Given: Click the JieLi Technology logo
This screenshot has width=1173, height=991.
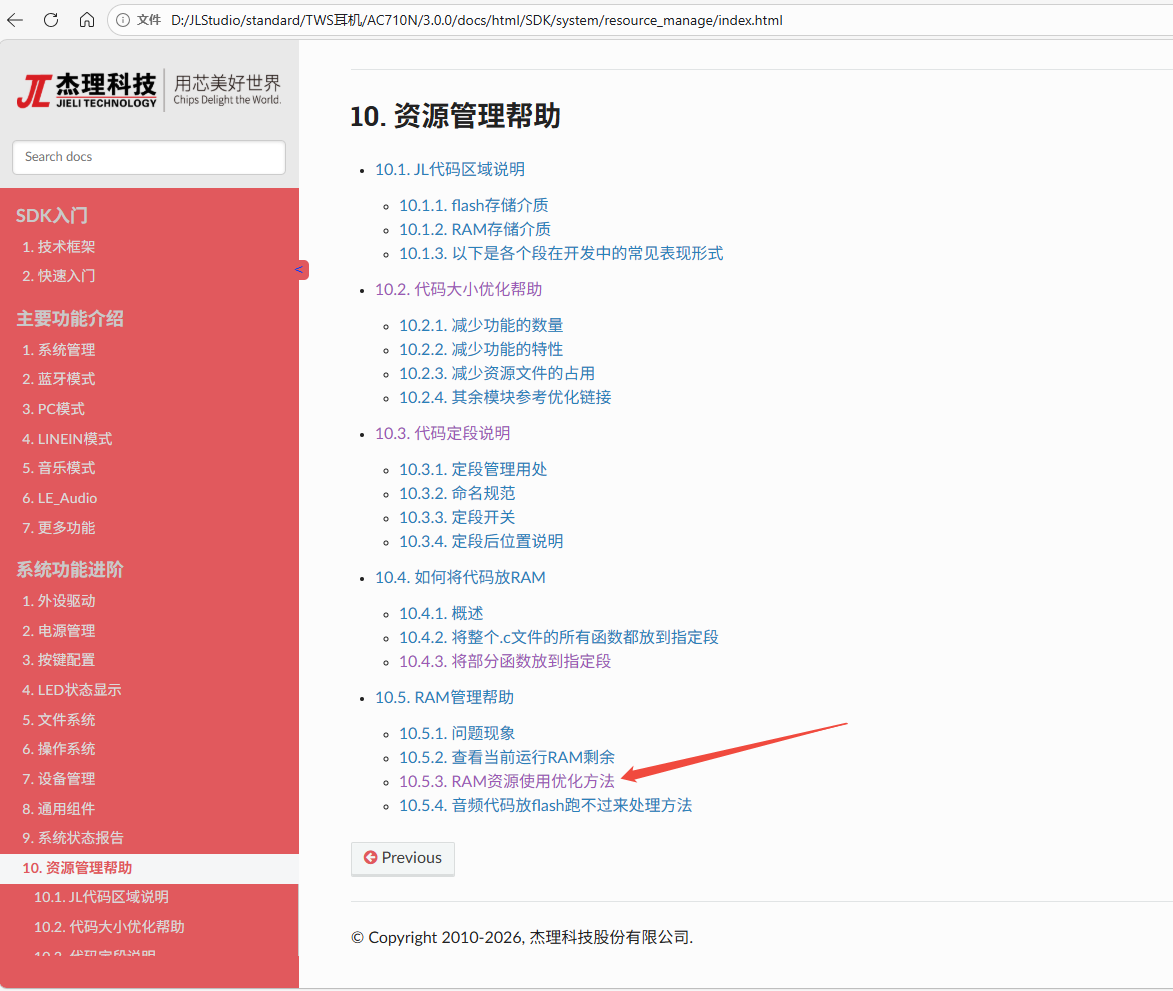Looking at the screenshot, I should 149,90.
